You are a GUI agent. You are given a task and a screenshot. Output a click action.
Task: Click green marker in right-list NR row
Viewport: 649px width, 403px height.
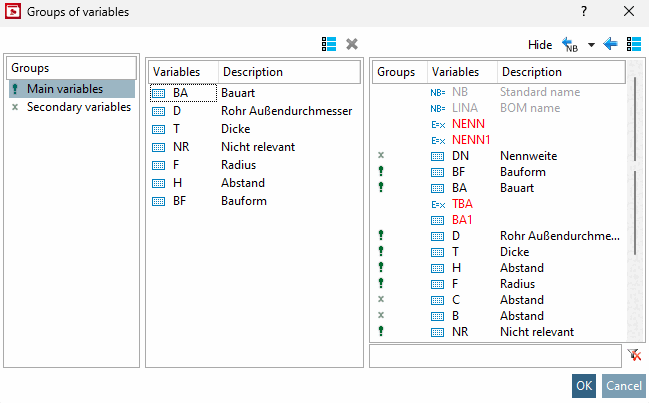tap(381, 331)
